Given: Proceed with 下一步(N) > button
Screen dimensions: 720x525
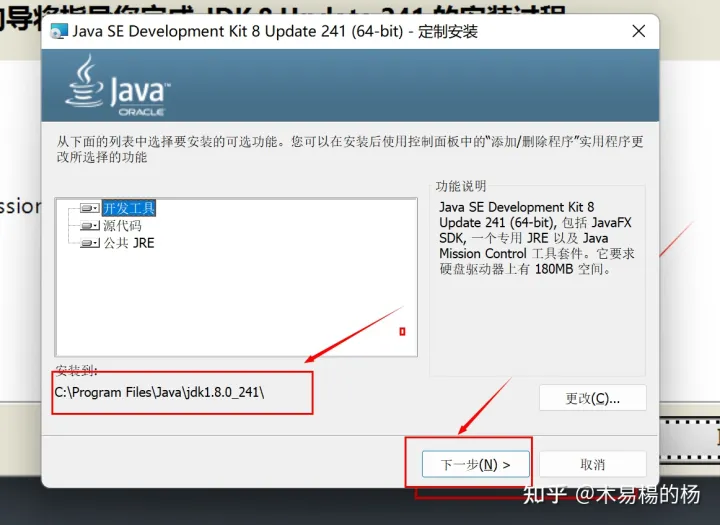Looking at the screenshot, I should point(476,464).
